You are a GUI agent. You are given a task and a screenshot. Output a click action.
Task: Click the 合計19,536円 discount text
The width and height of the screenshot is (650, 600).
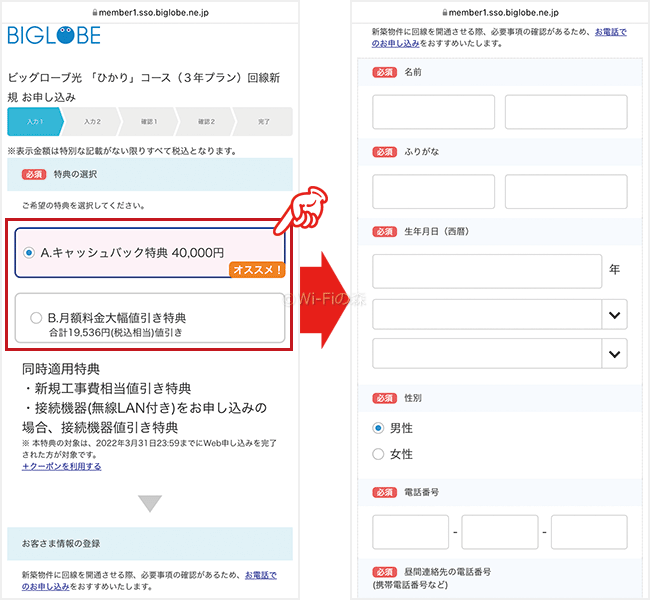click(115, 333)
